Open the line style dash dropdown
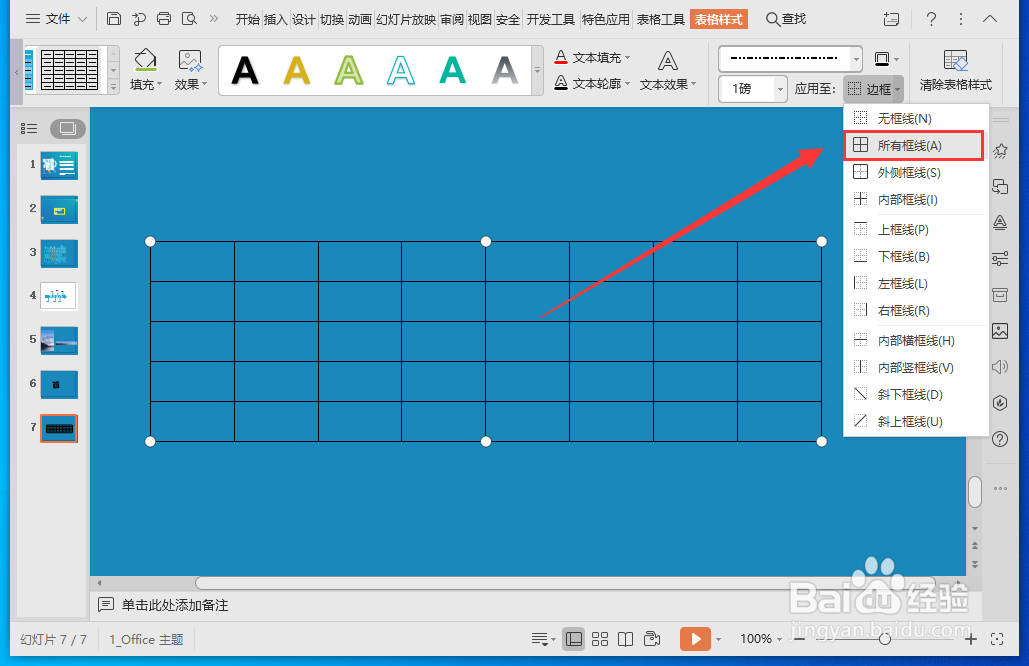 856,59
